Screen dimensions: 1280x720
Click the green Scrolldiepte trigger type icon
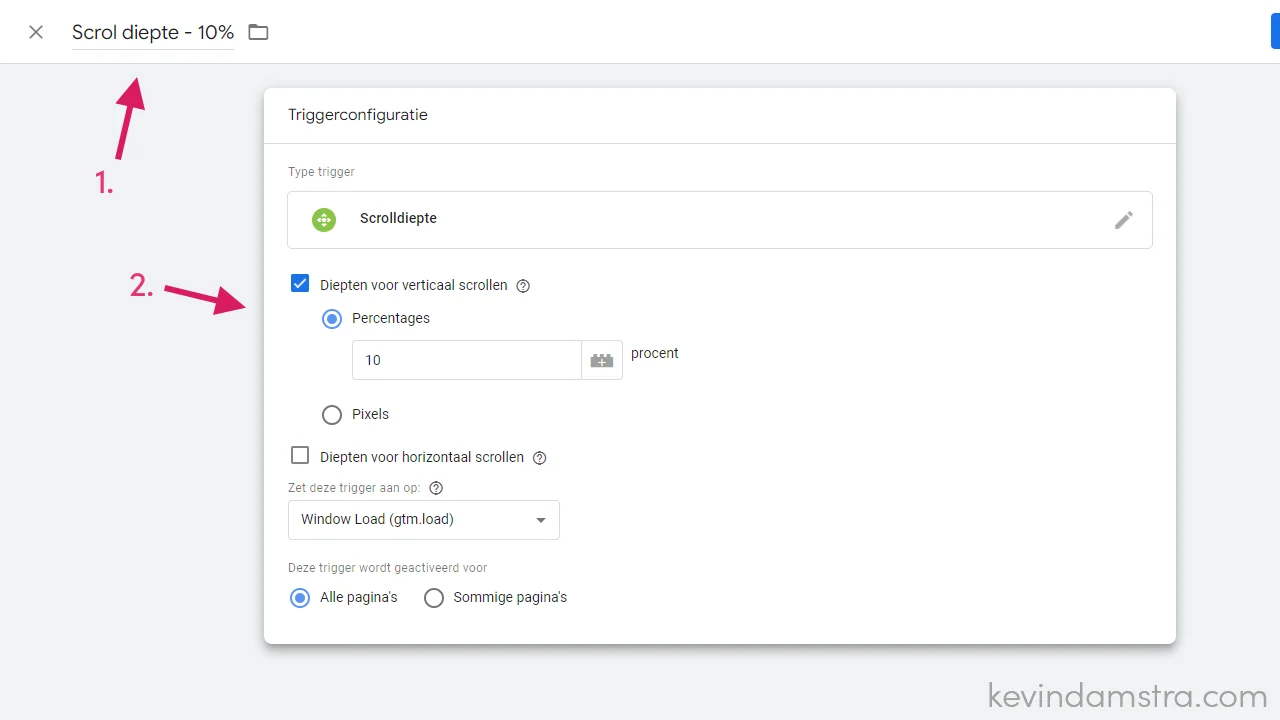pos(324,220)
